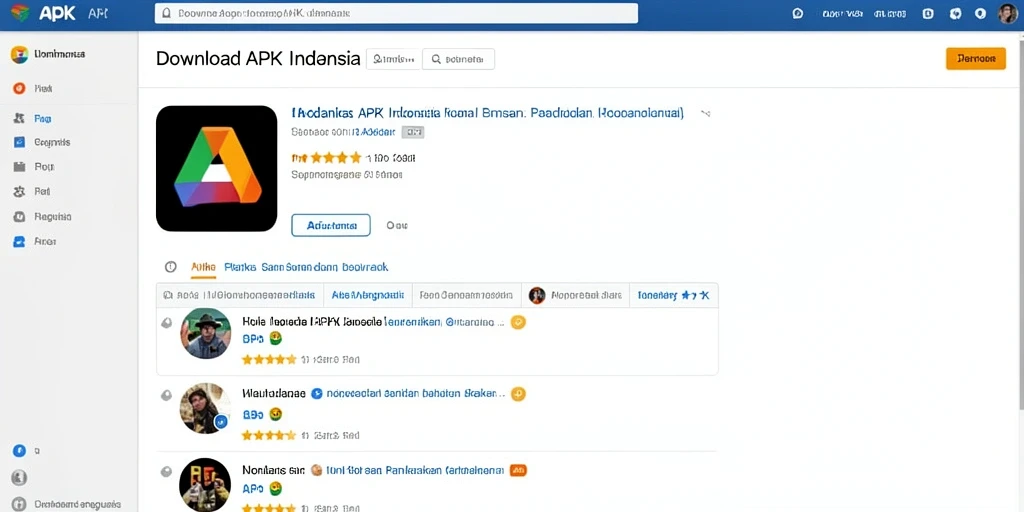The width and height of the screenshot is (1024, 512).
Task: Click the yellow badge on second review
Action: [518, 394]
